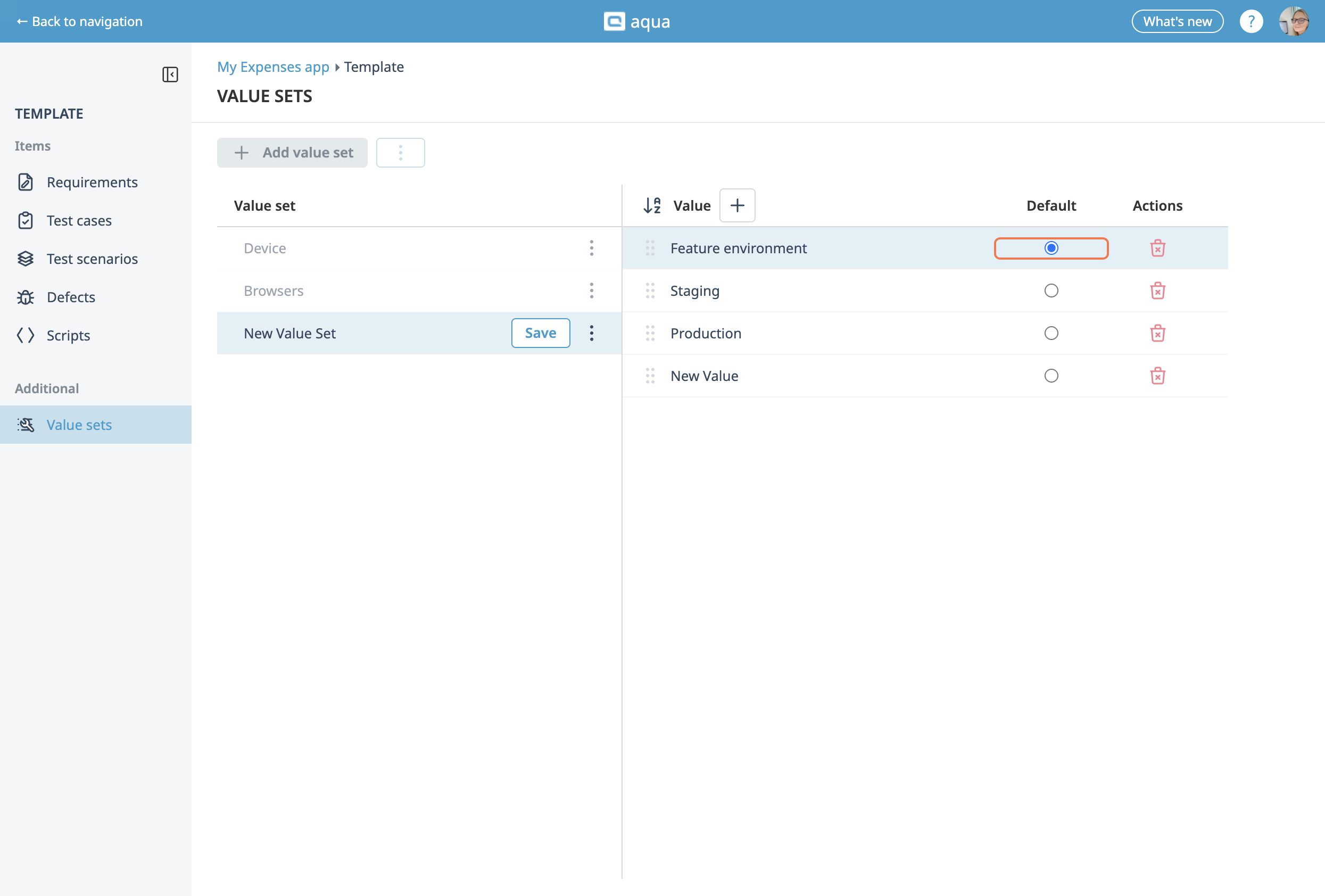Go to Requirements in sidebar
This screenshot has width=1325, height=896.
92,182
